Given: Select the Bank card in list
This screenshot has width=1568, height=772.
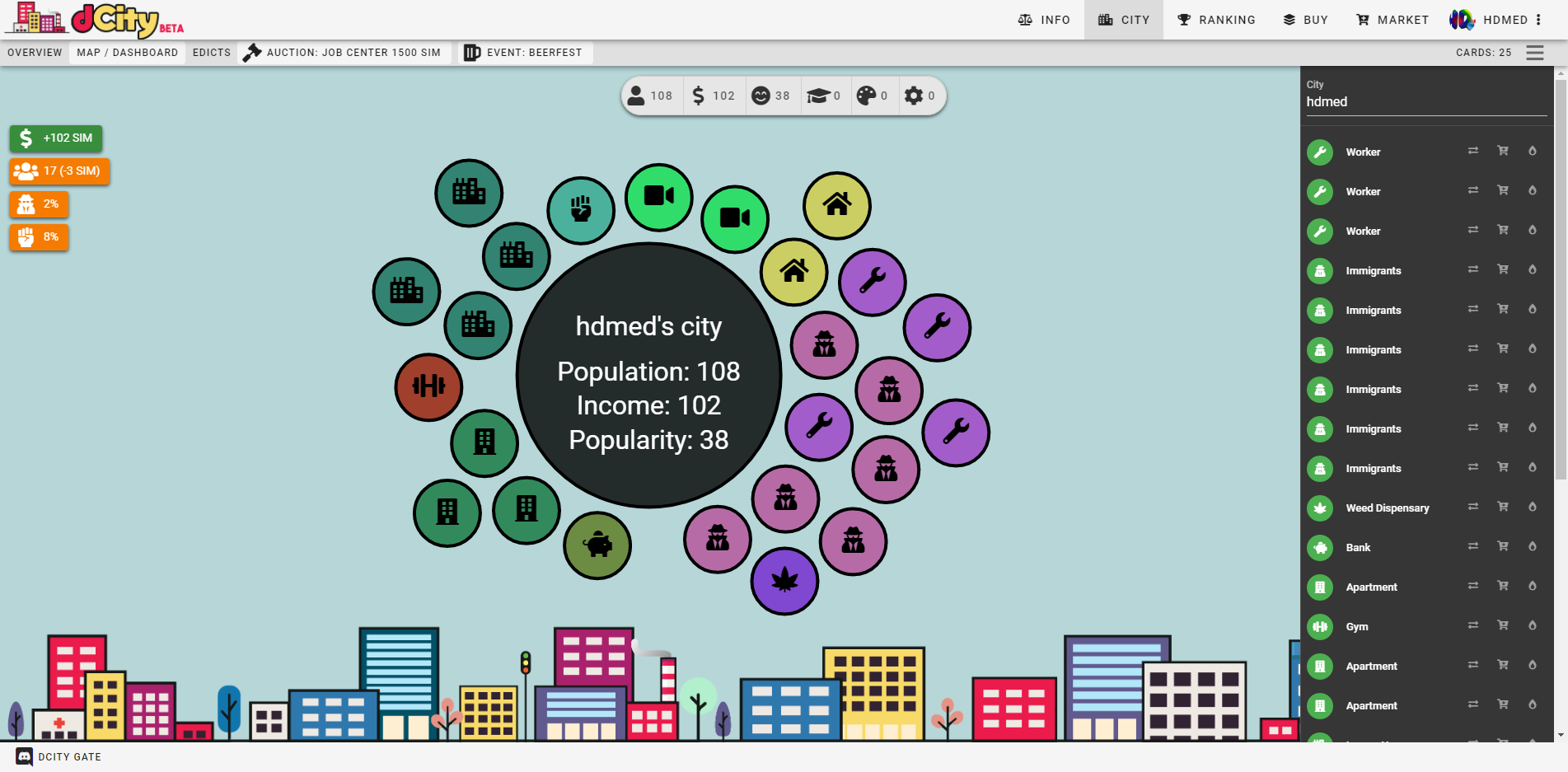Looking at the screenshot, I should point(1358,548).
